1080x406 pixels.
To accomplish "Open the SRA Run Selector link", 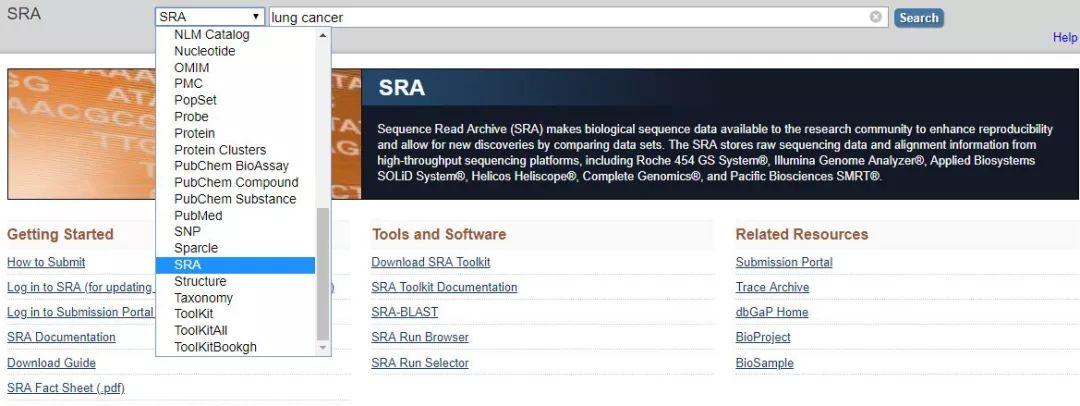I will [419, 363].
